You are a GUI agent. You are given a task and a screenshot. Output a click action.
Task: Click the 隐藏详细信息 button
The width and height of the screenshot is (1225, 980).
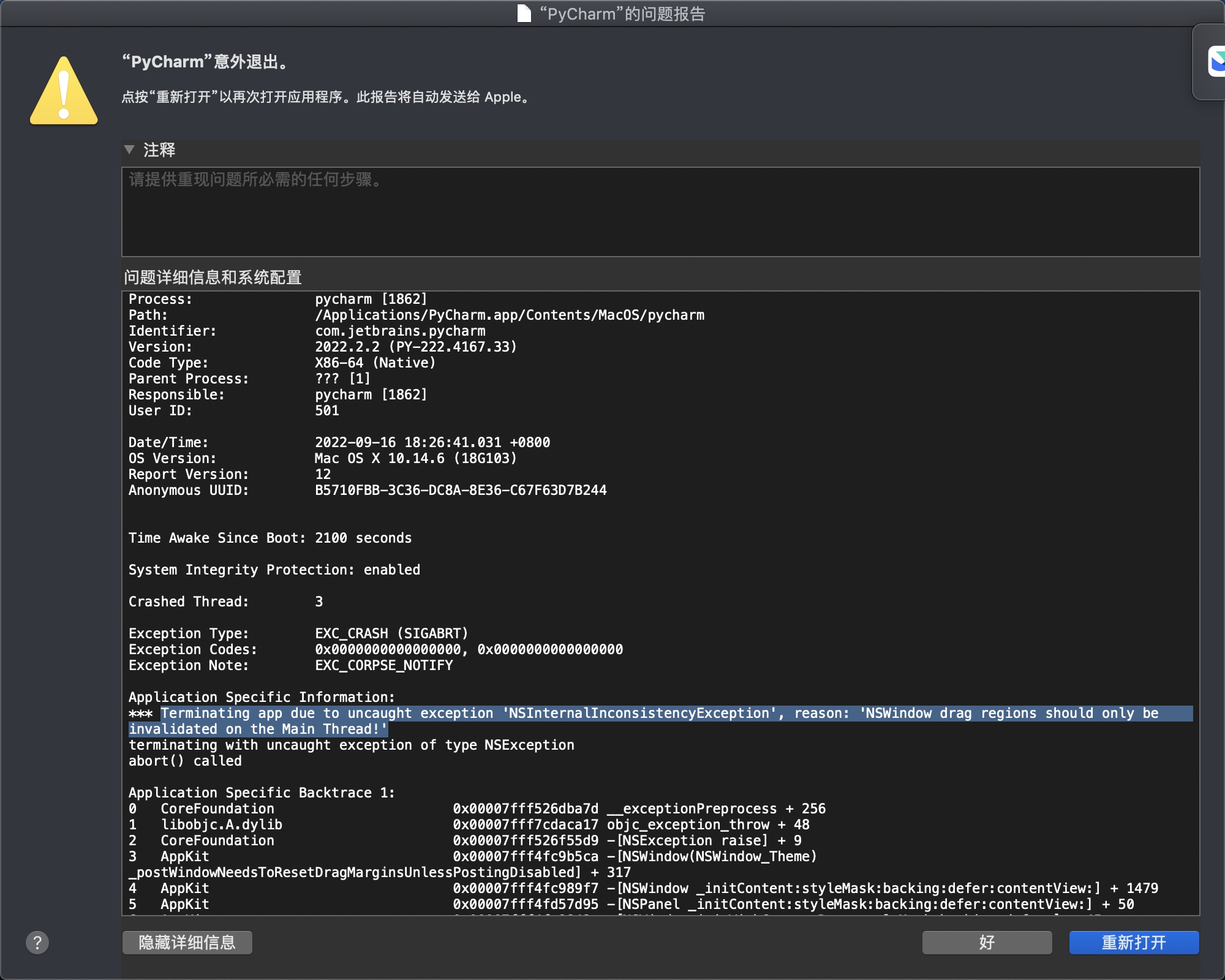click(187, 943)
